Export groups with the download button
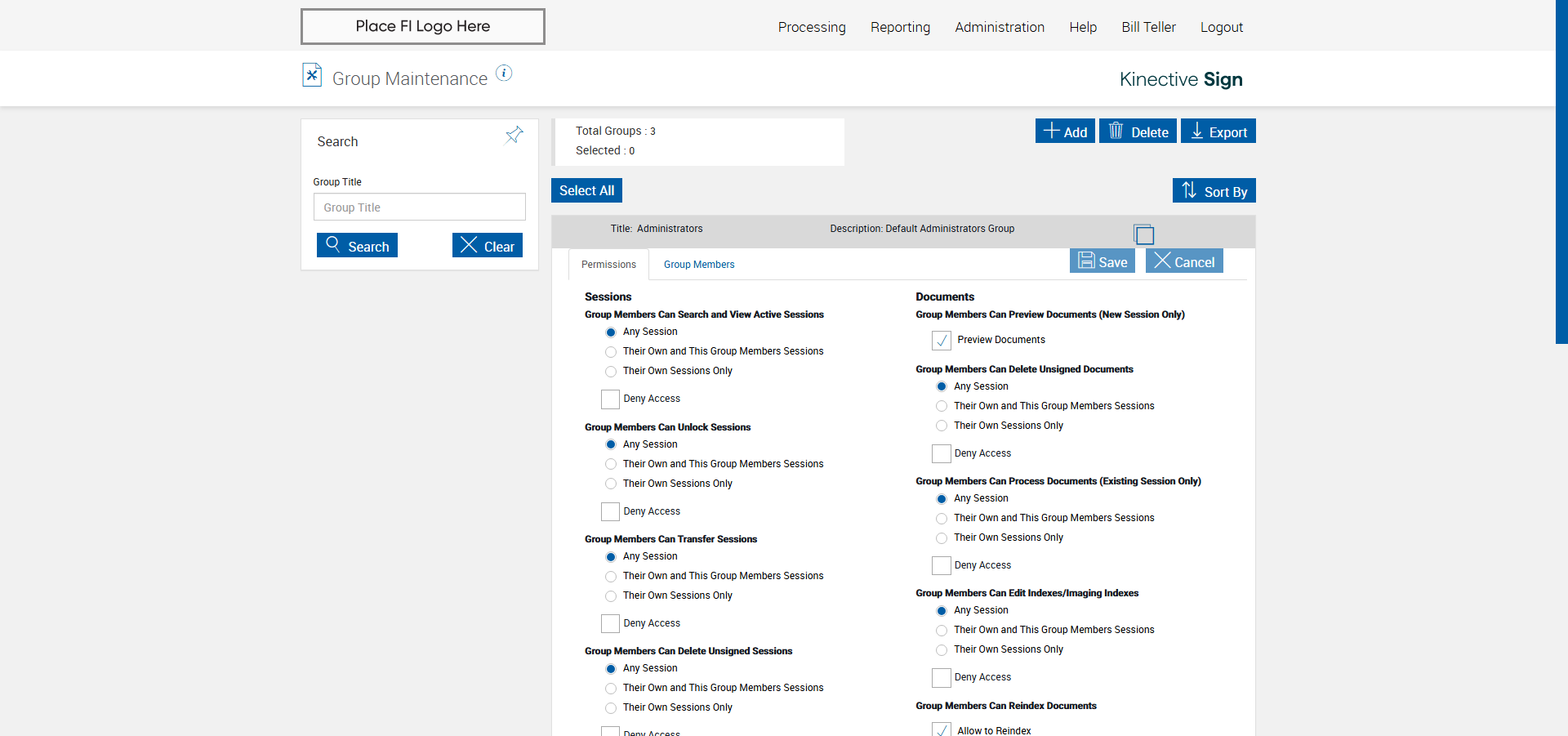The width and height of the screenshot is (1568, 736). [1218, 132]
